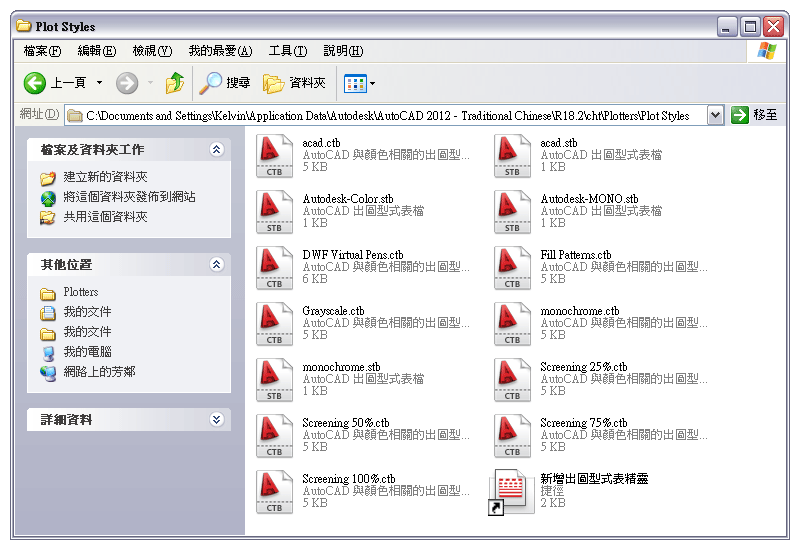Select the 新增出圖型式表精靈 shortcut icon
Viewport: 800px width, 550px height.
pyautogui.click(x=511, y=492)
